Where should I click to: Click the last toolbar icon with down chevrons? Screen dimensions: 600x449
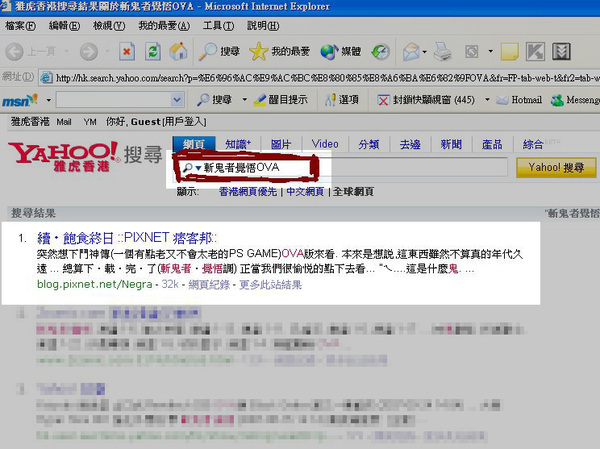point(561,51)
